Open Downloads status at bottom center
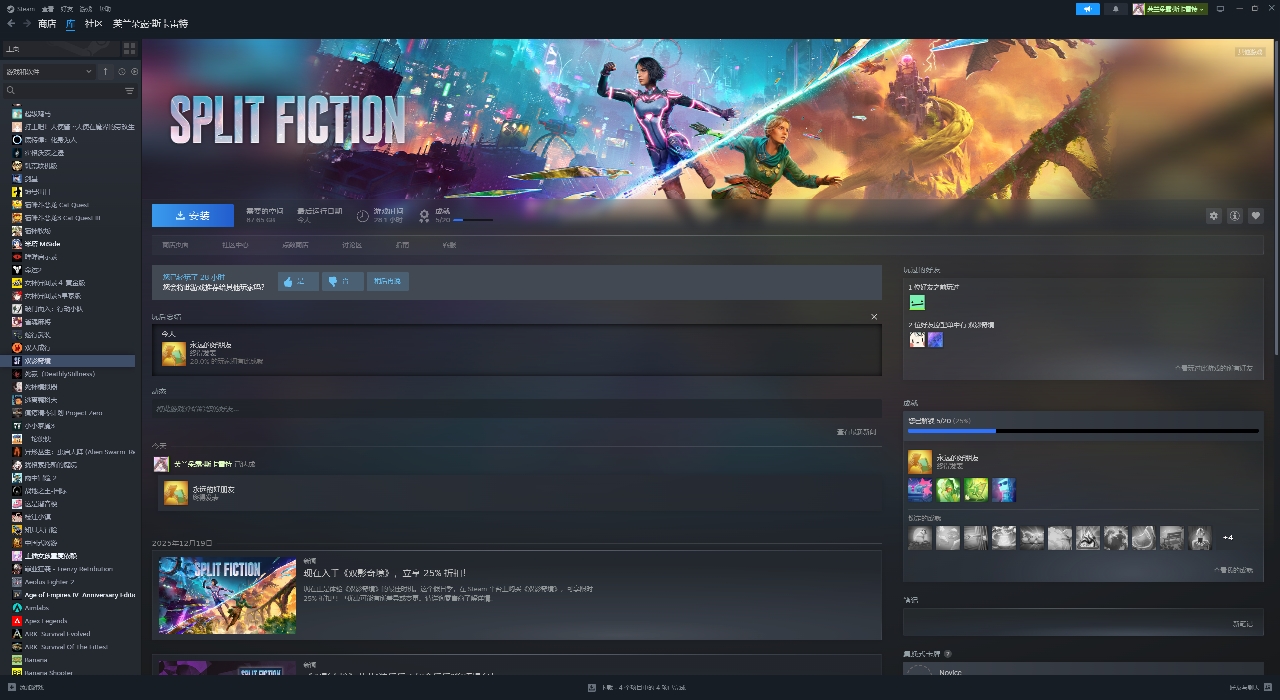The image size is (1280, 700). [x=638, y=687]
